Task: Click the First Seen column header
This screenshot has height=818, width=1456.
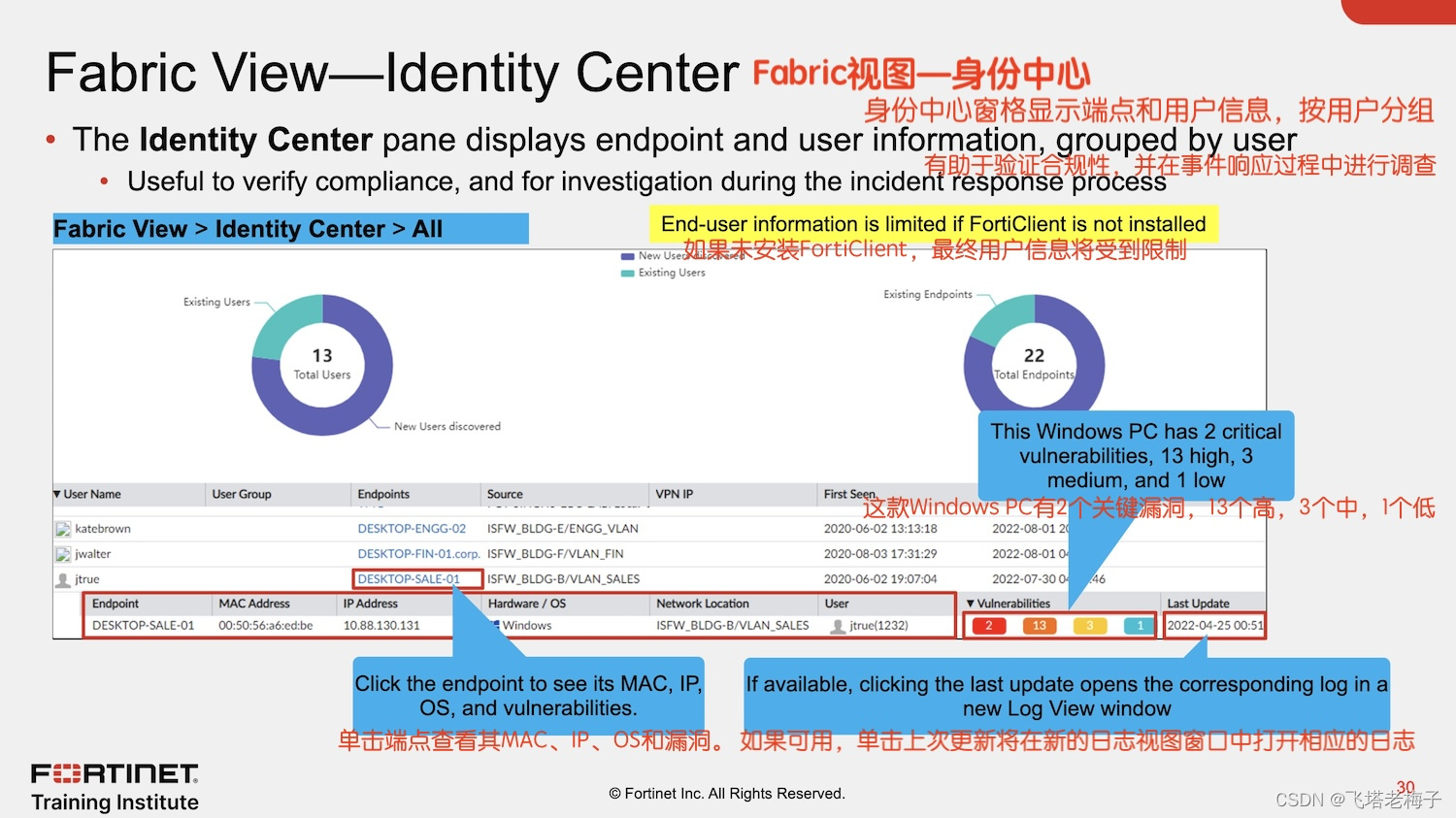Action: click(850, 494)
